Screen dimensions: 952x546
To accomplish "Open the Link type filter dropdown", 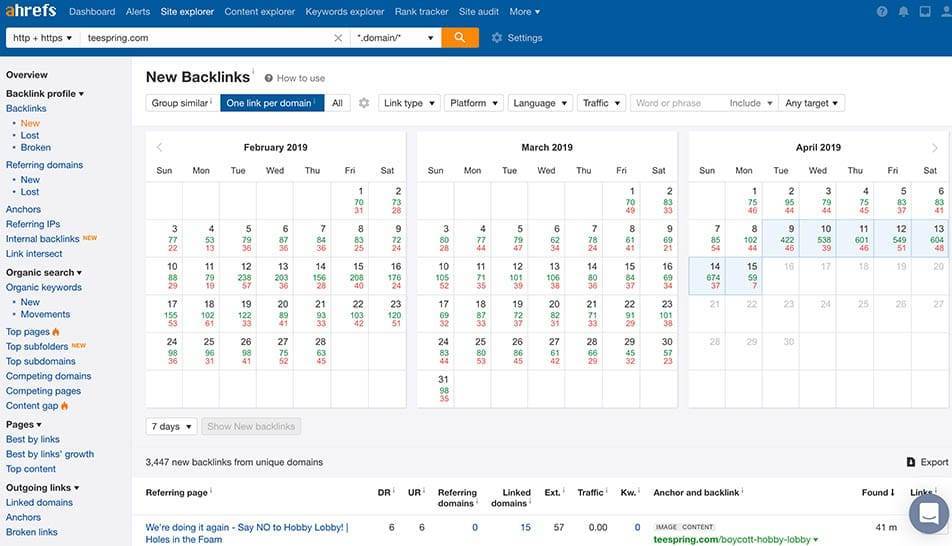I will tap(409, 103).
